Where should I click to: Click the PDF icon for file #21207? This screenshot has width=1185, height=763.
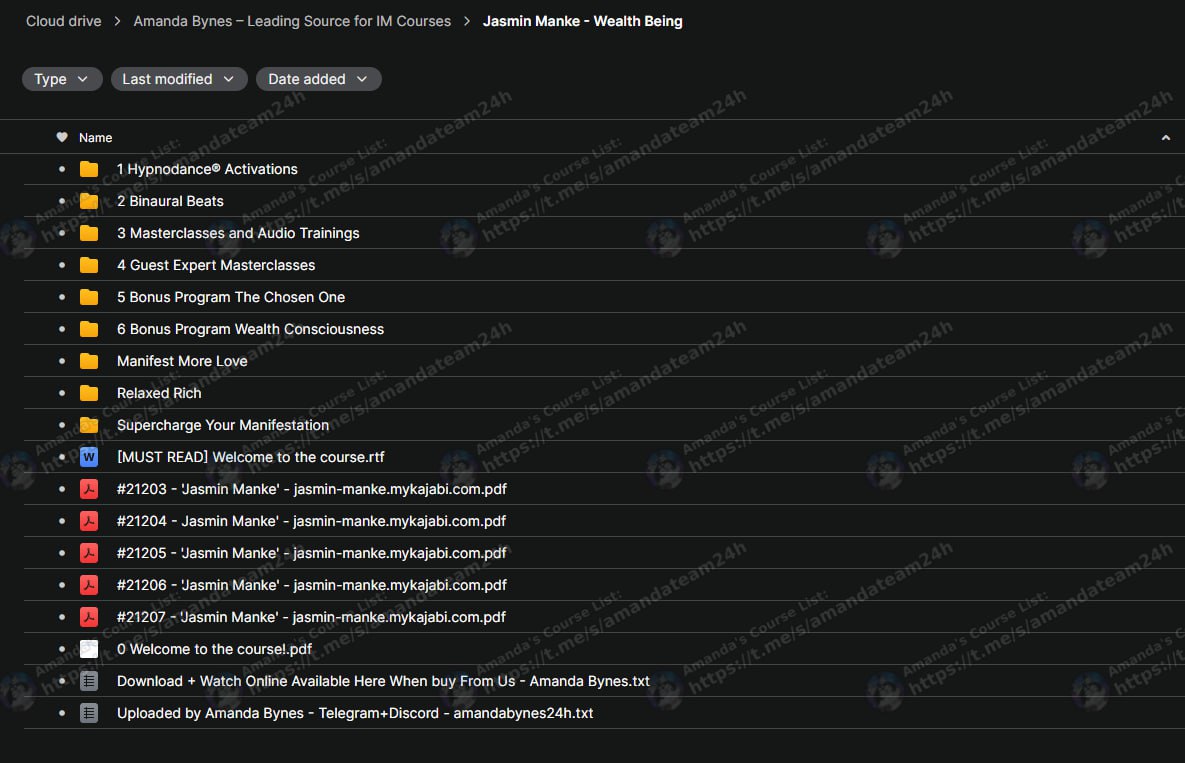[x=89, y=617]
